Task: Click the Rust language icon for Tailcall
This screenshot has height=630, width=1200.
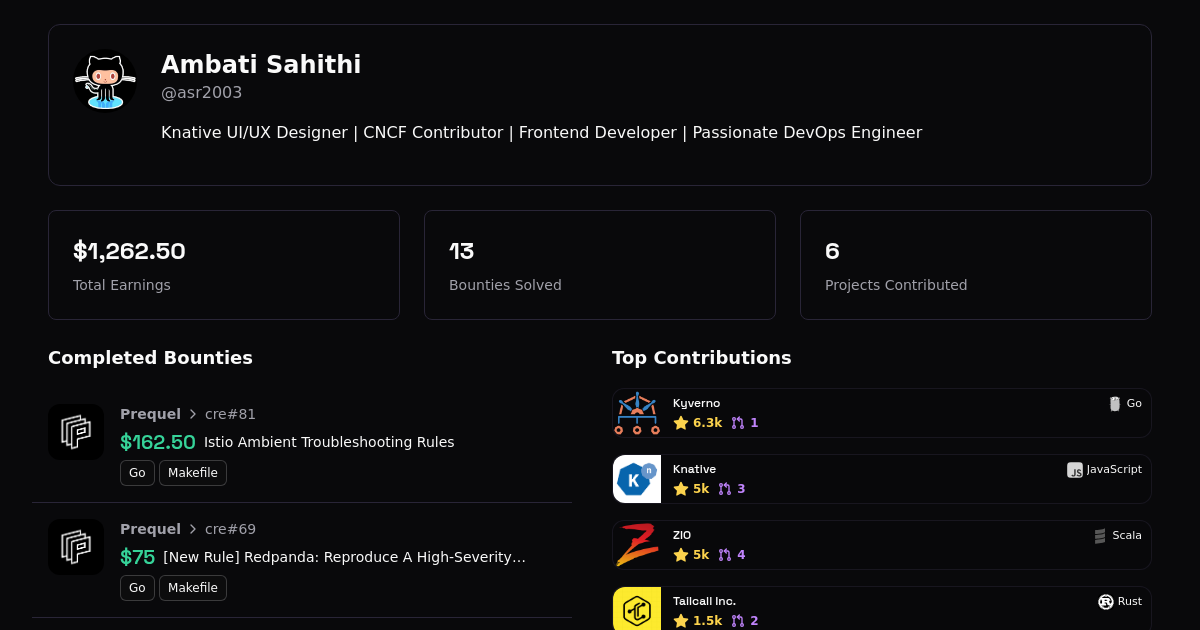Action: pos(1106,601)
